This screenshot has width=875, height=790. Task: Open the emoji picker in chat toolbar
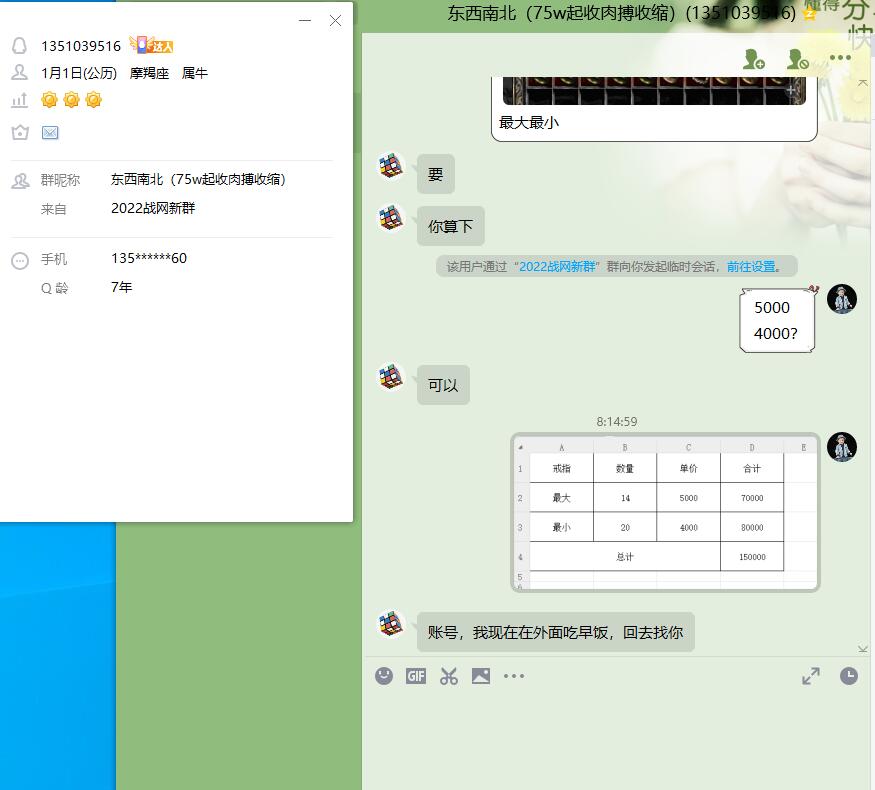click(x=384, y=676)
